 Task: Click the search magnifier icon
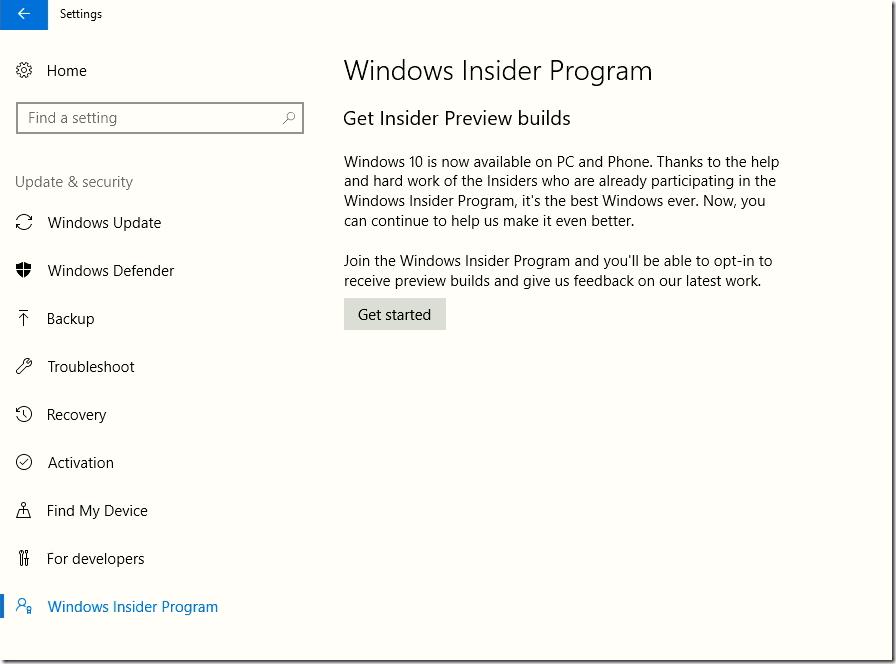coord(289,118)
